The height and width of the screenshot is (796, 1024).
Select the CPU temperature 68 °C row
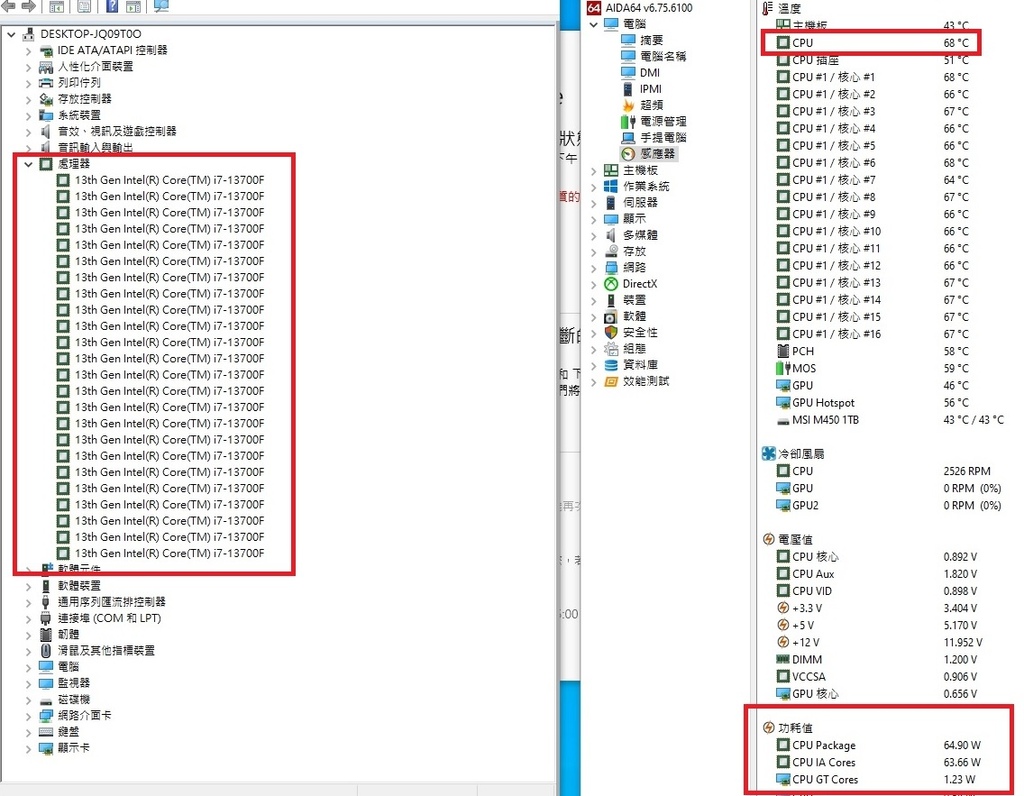pyautogui.click(x=872, y=42)
